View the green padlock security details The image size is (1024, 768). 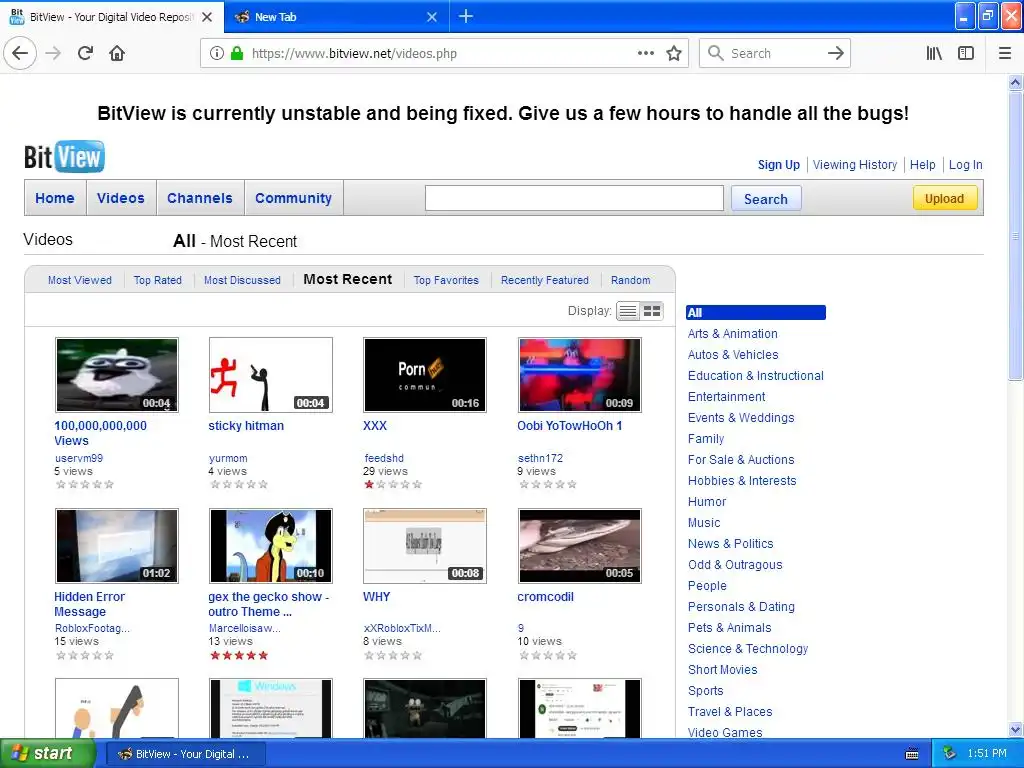[x=236, y=53]
